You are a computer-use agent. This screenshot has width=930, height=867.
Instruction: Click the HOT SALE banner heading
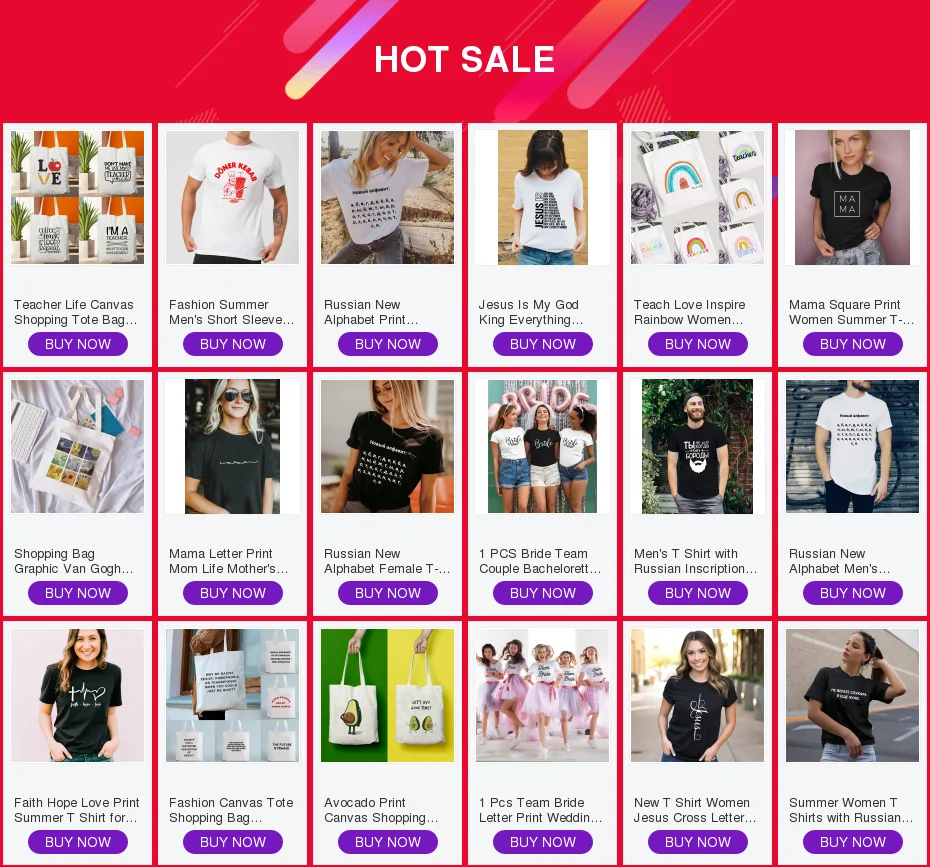[464, 59]
